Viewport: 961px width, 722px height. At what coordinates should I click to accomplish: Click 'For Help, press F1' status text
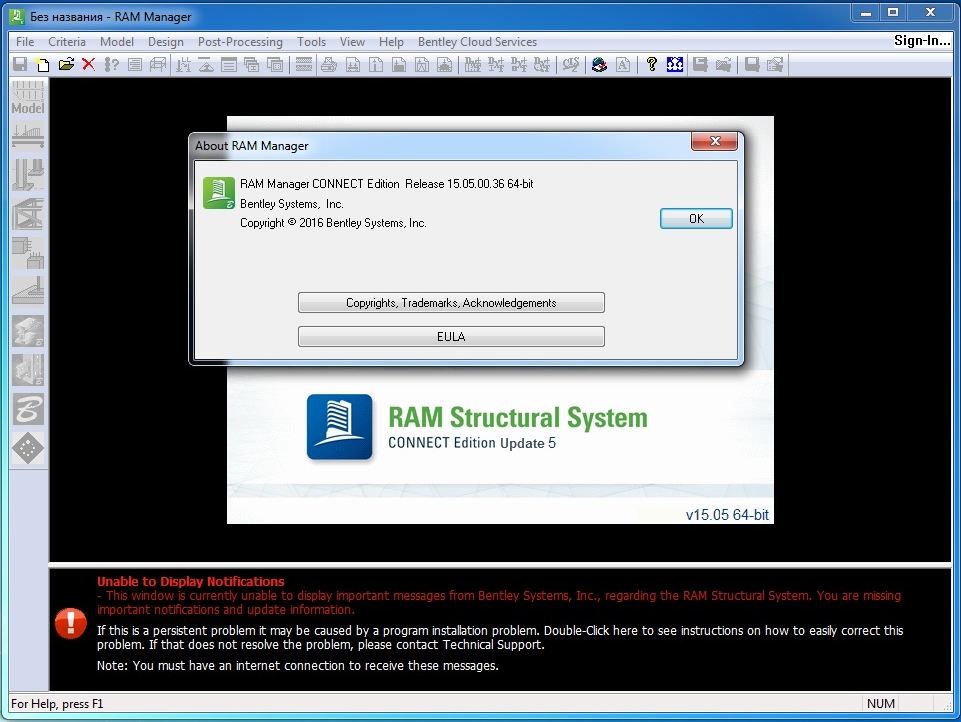pos(57,704)
